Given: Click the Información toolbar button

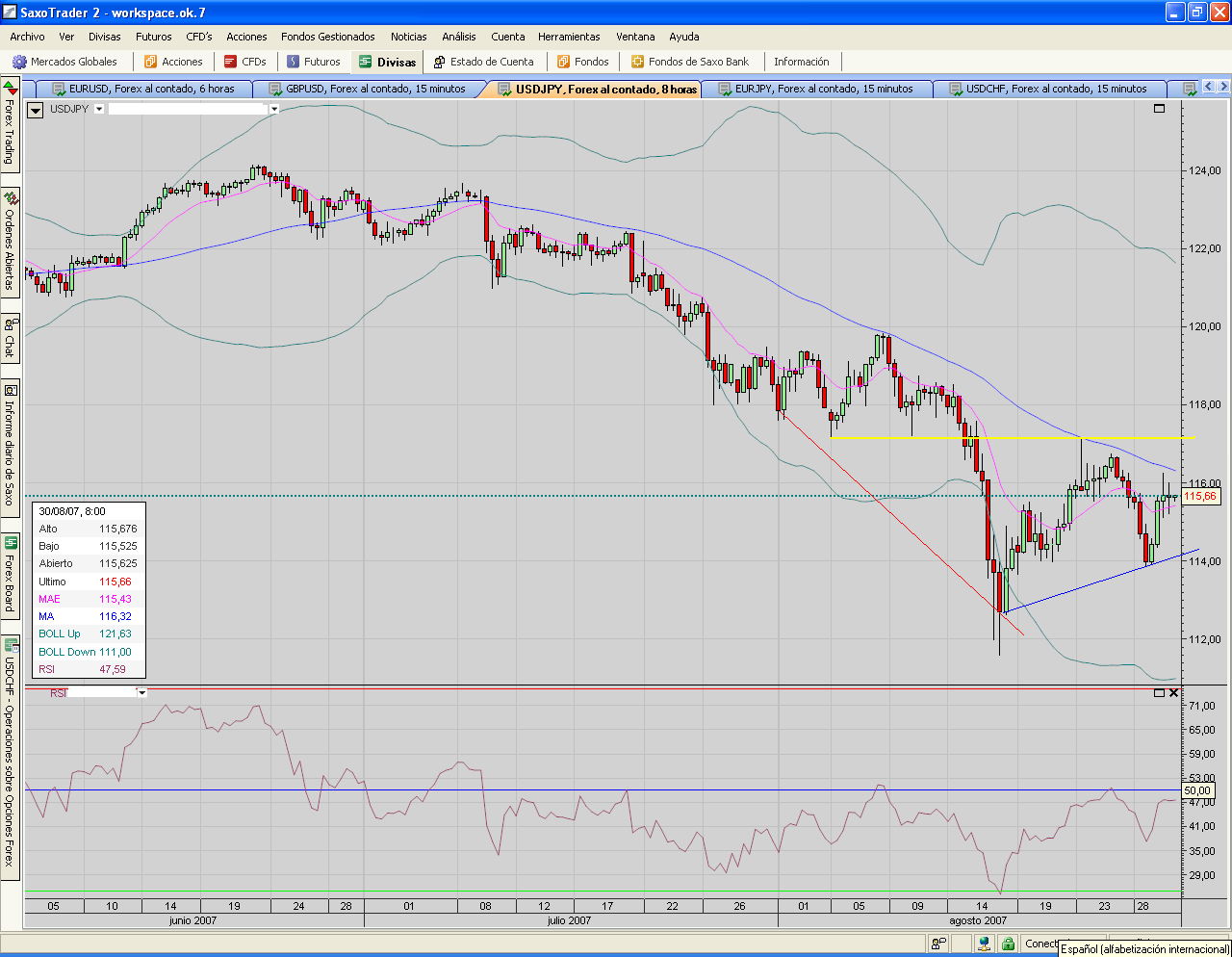Looking at the screenshot, I should (802, 62).
